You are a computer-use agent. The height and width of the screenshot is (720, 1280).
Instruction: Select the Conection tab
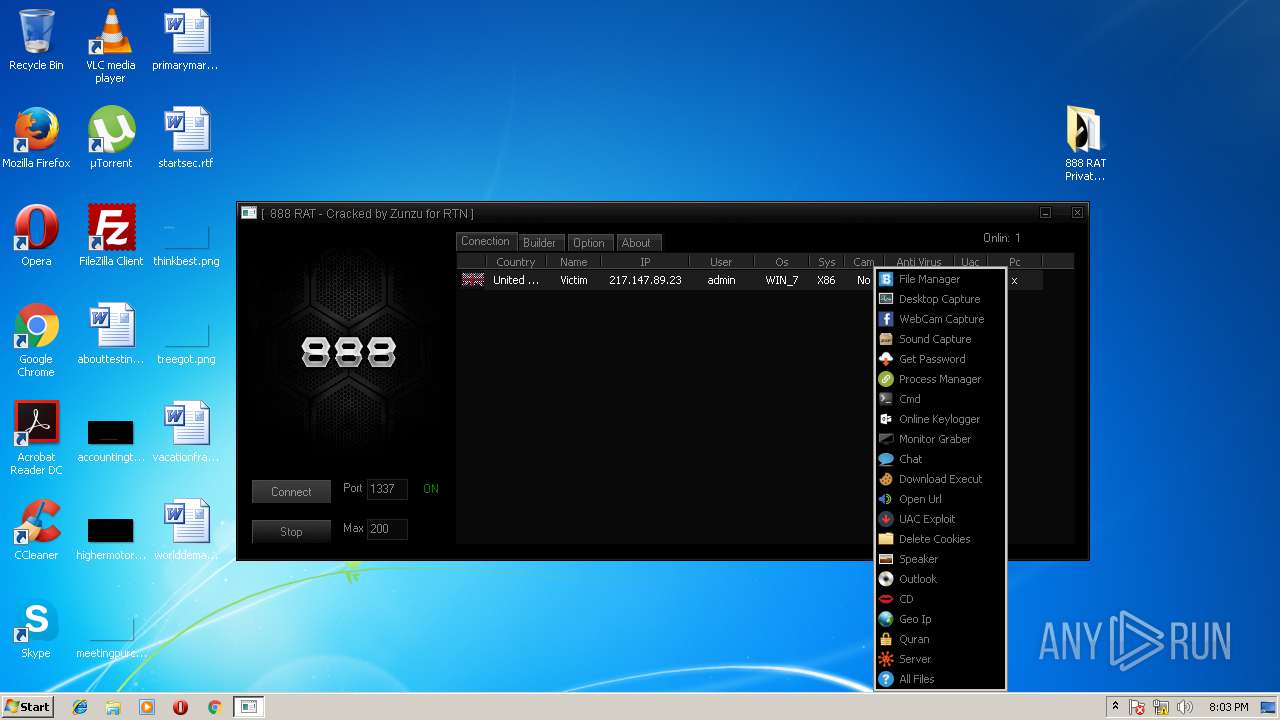[x=485, y=241]
